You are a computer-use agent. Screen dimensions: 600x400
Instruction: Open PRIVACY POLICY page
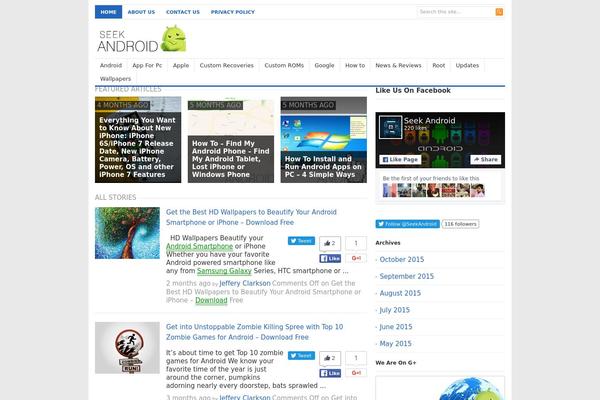point(233,12)
